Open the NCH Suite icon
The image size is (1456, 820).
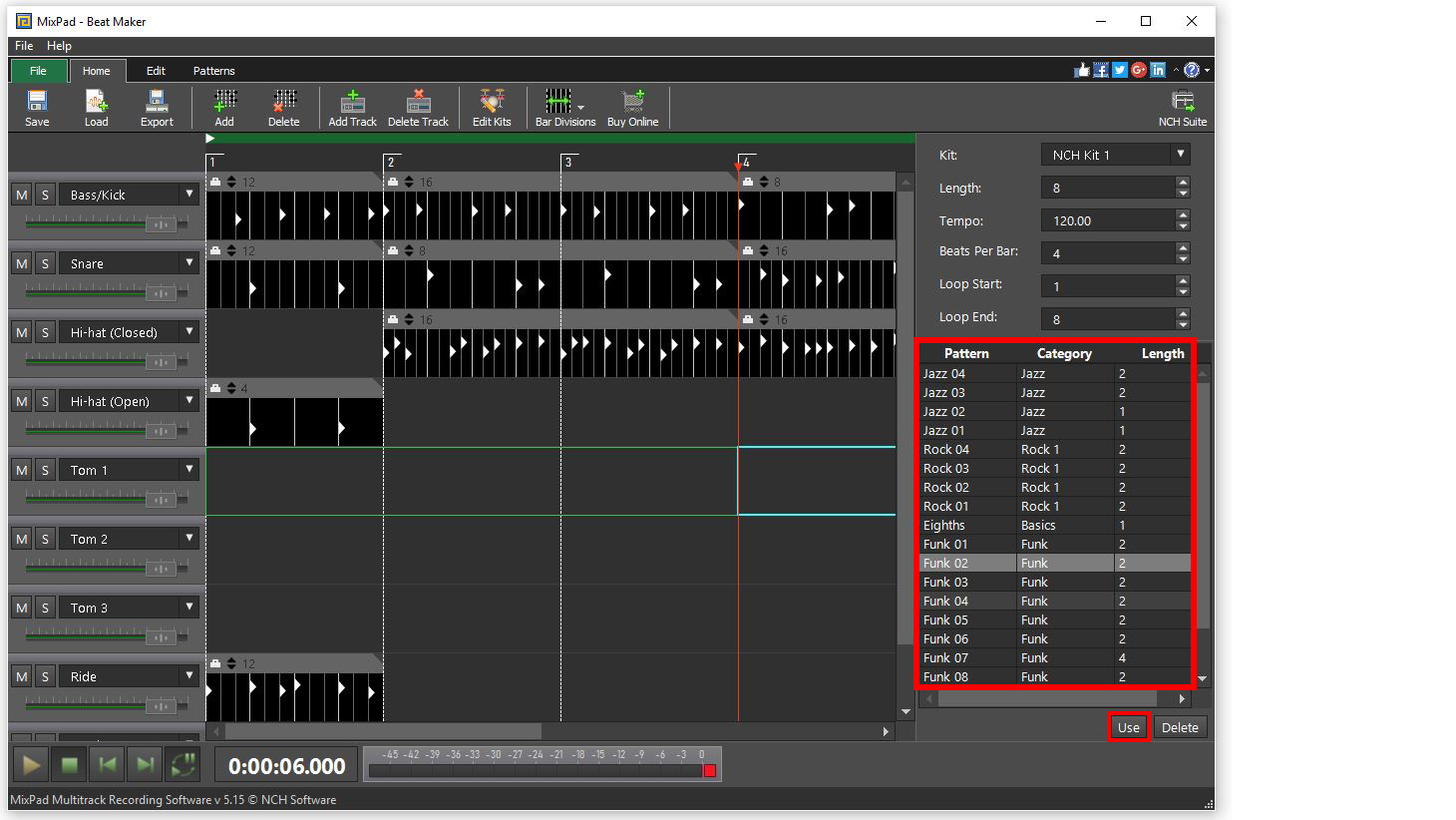tap(1183, 107)
